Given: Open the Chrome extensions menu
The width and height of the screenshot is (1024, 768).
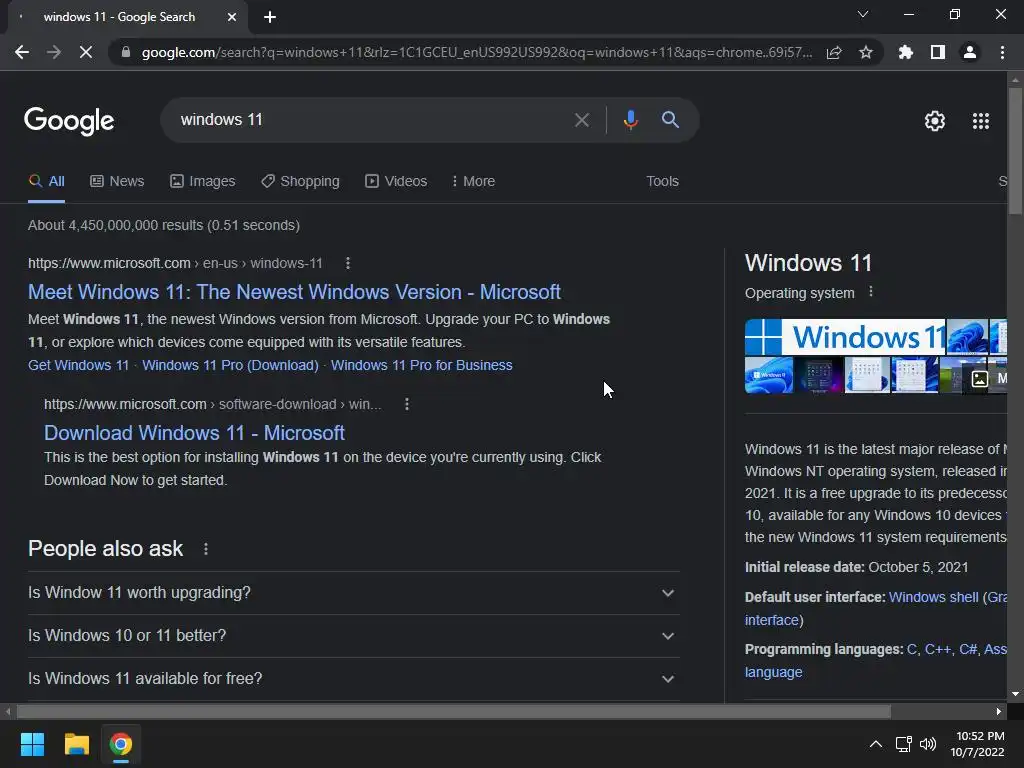Looking at the screenshot, I should (x=906, y=52).
